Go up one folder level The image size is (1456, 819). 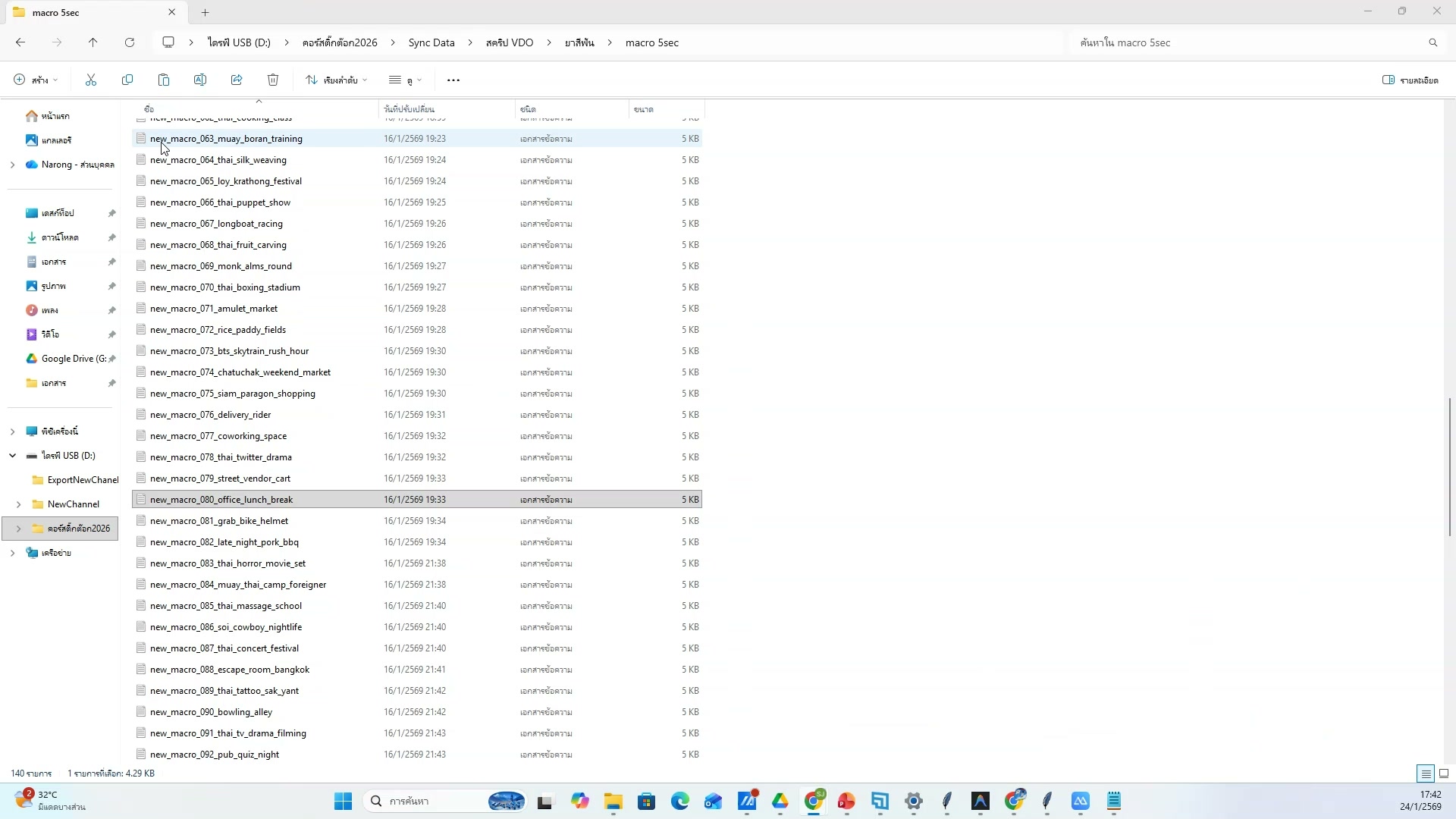point(93,42)
